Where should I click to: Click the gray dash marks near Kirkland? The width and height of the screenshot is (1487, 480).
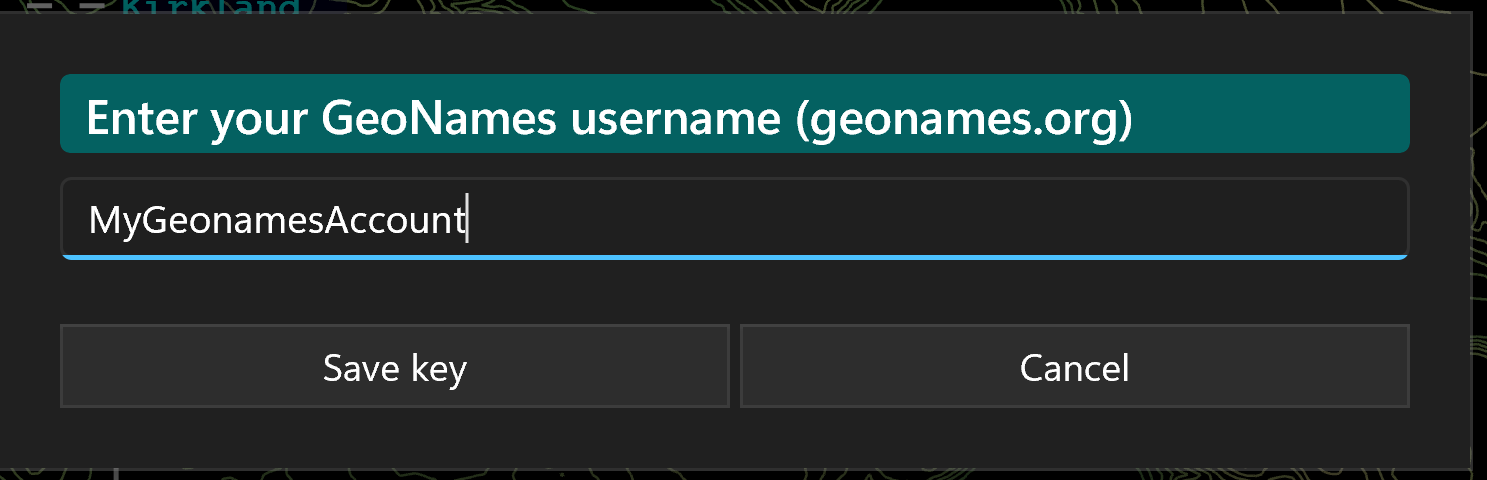65,6
